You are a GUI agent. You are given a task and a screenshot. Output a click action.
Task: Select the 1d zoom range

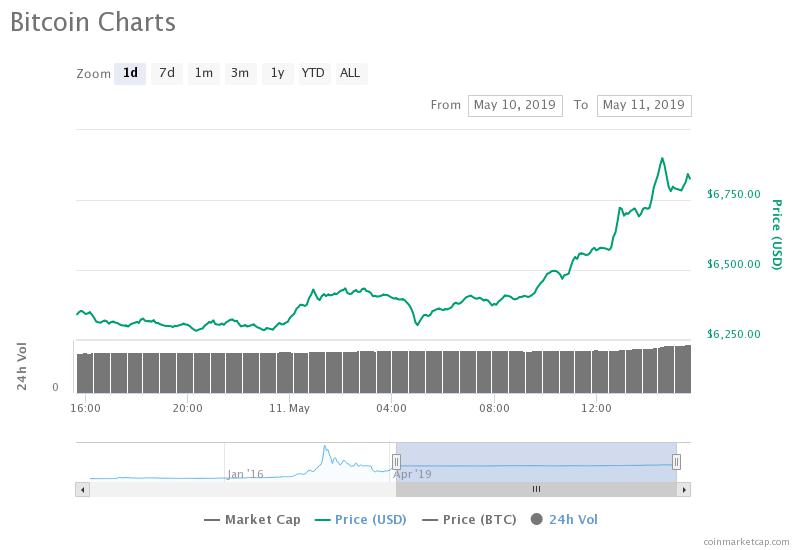pyautogui.click(x=130, y=73)
